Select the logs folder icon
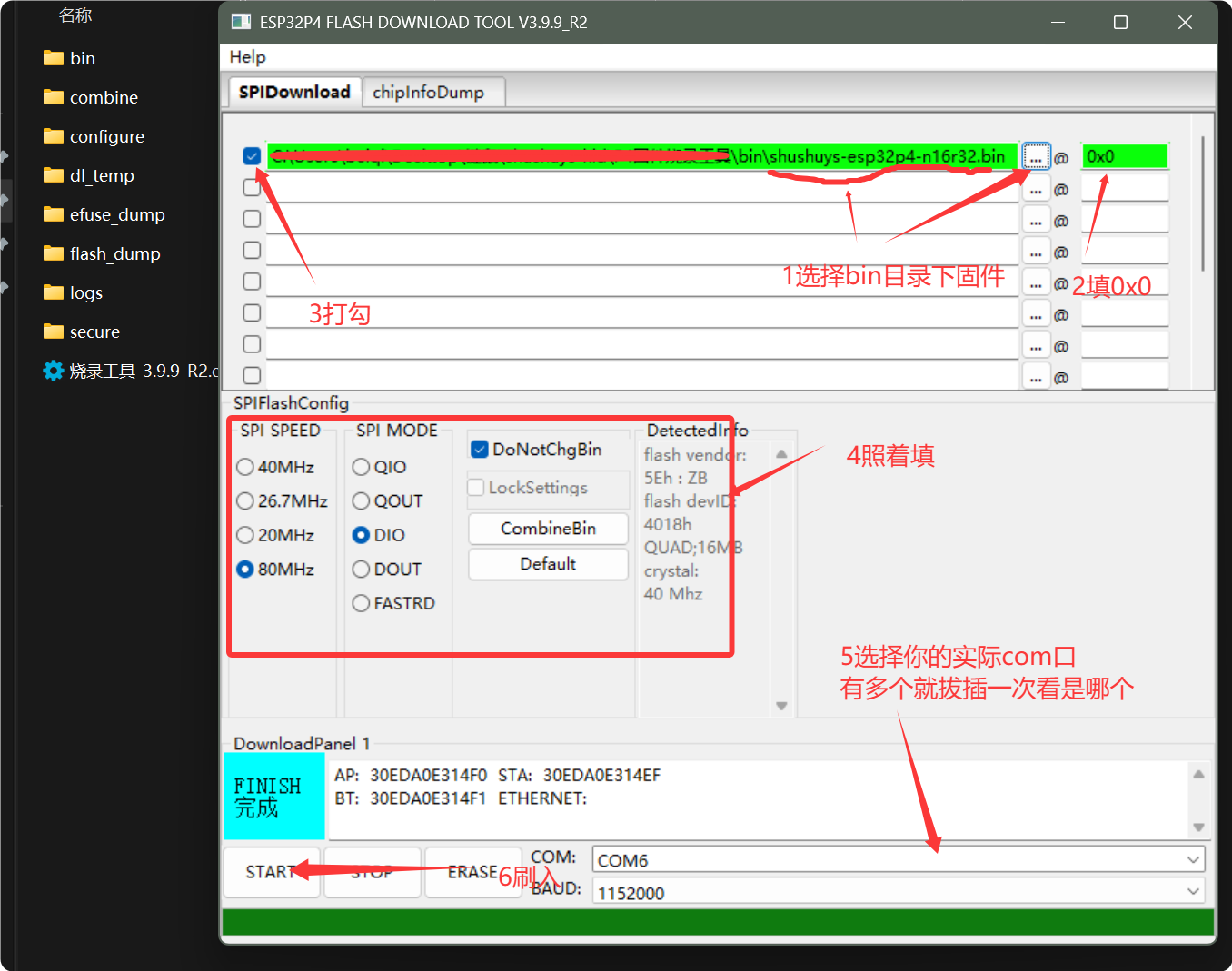1232x971 pixels. coord(54,292)
